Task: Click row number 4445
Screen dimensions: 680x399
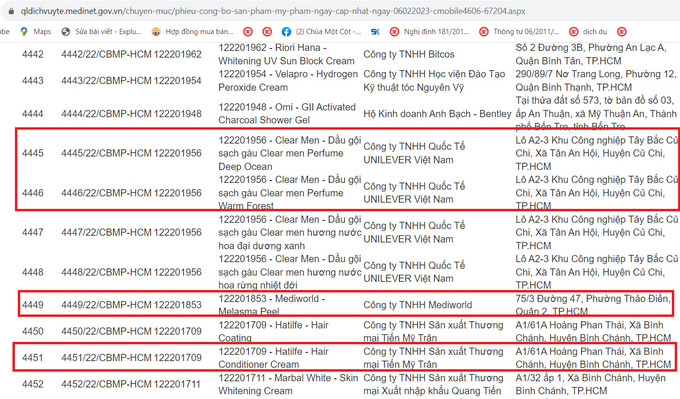Action: tap(33, 153)
